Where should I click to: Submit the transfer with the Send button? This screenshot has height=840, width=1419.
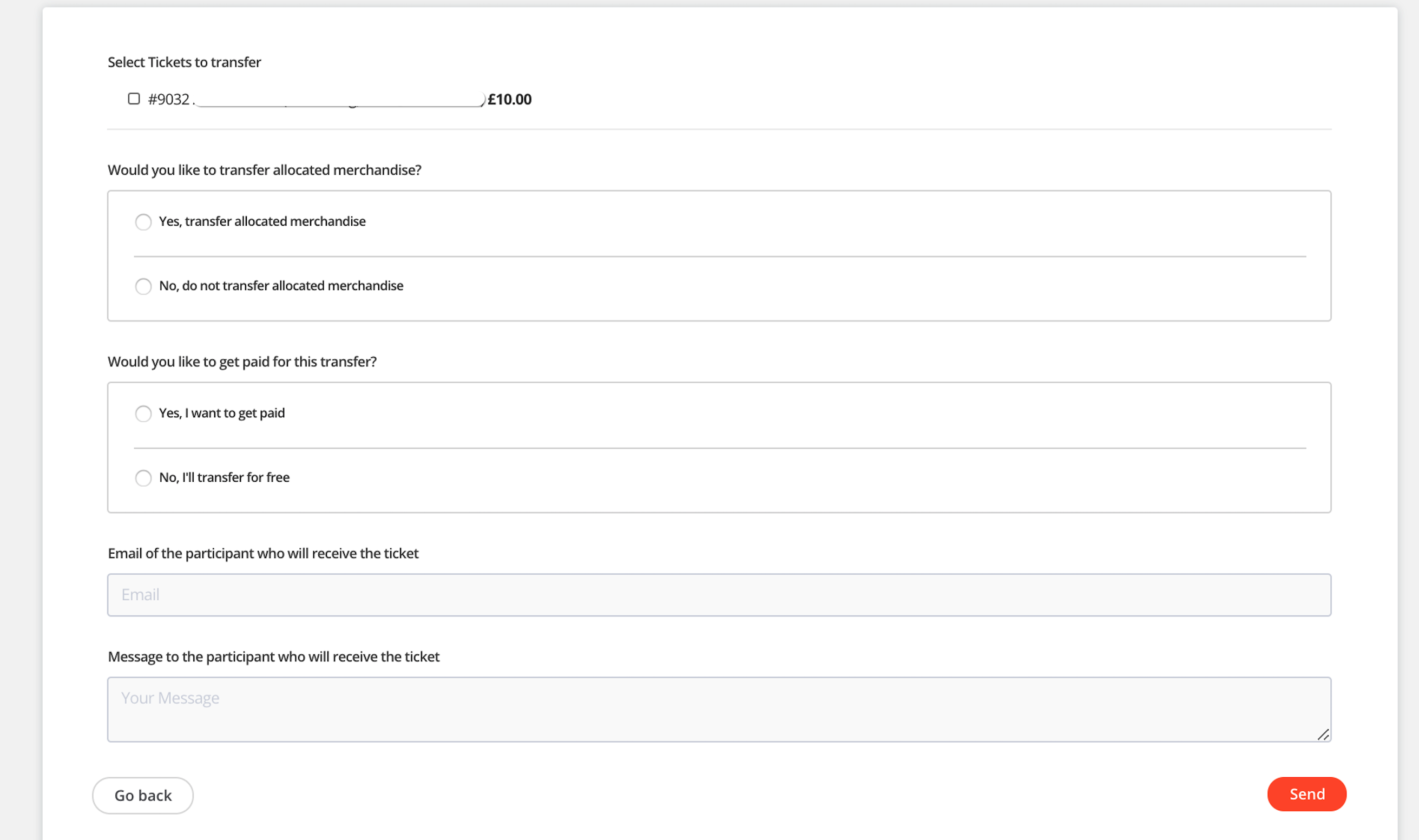[1306, 794]
